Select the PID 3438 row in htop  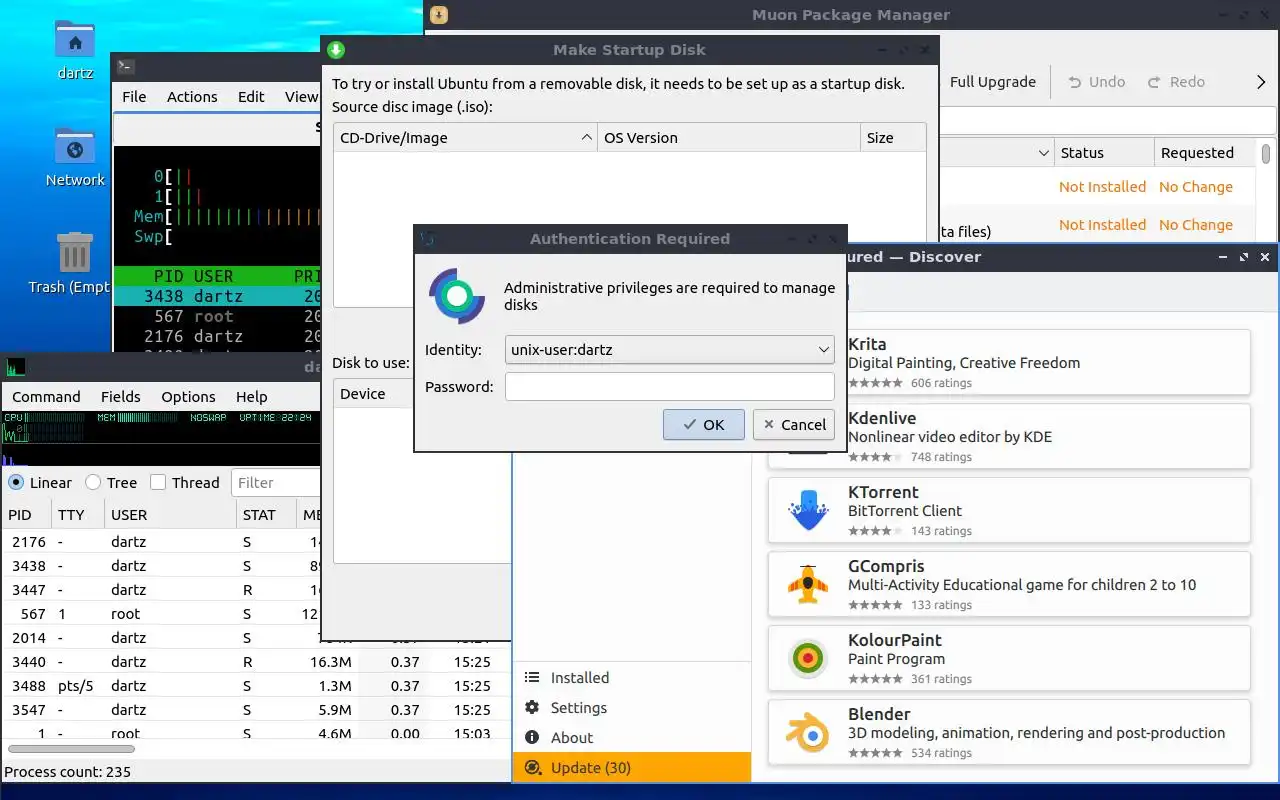(217, 296)
